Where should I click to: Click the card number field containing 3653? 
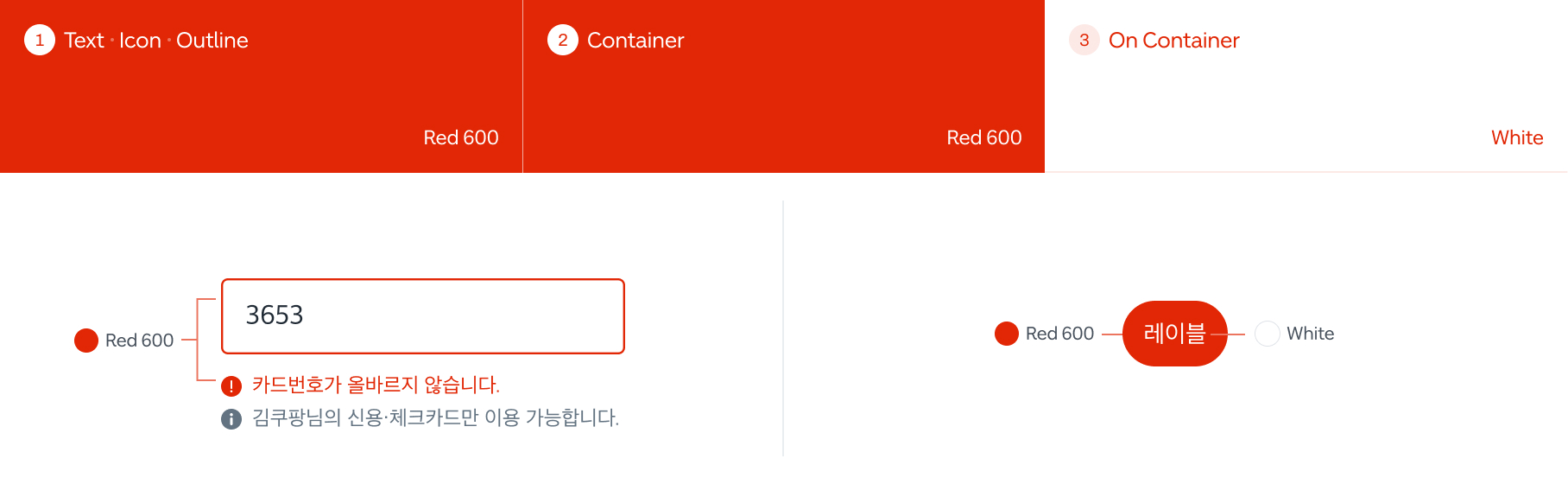coord(423,316)
